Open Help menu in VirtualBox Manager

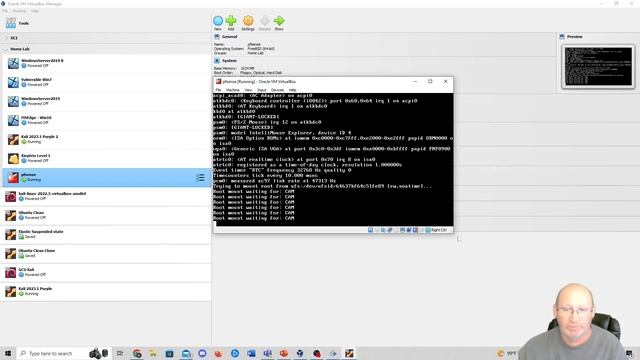[35, 11]
